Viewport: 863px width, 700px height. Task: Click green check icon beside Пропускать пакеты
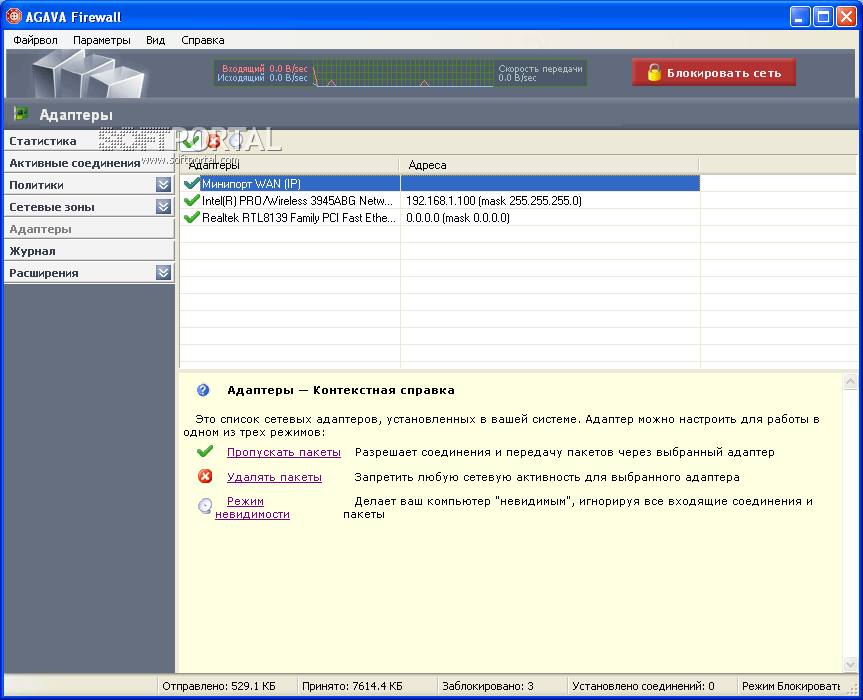coord(205,451)
